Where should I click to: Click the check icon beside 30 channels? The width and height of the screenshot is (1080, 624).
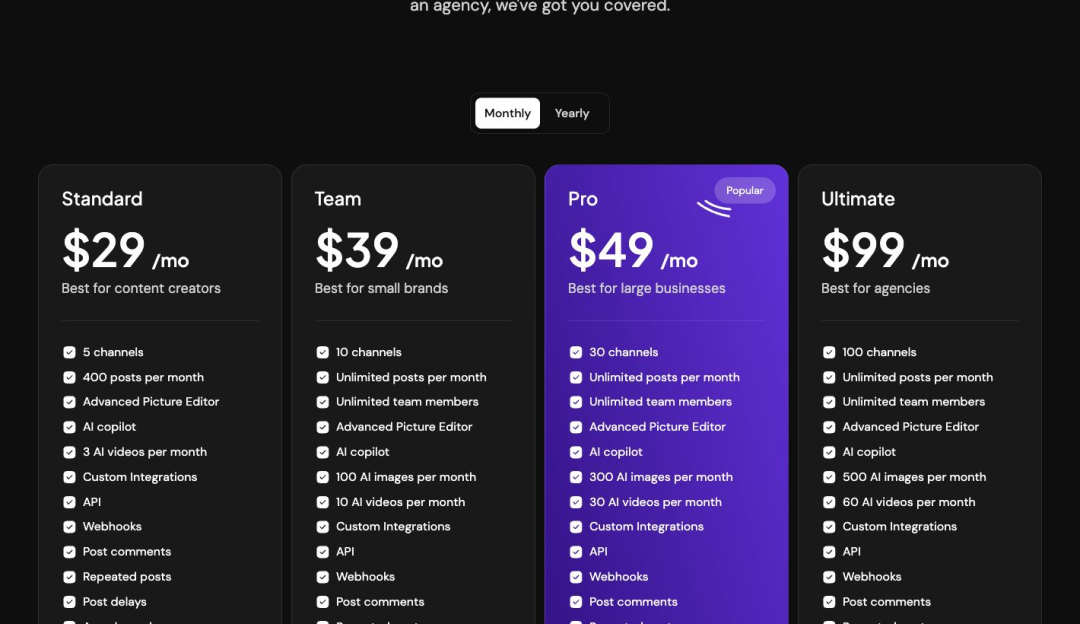point(576,353)
